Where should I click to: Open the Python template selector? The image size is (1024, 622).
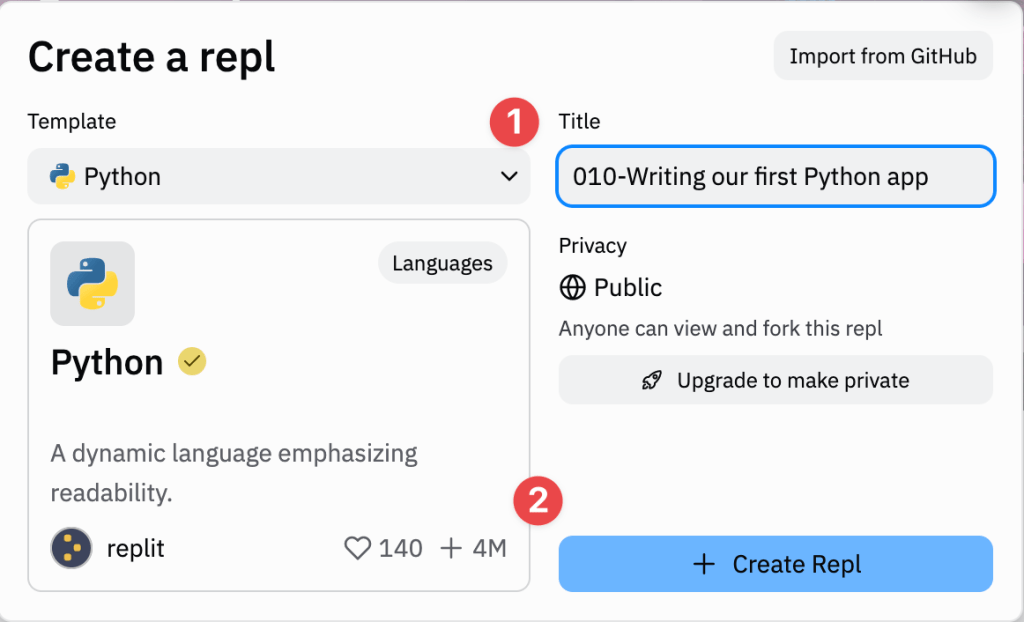pyautogui.click(x=278, y=177)
